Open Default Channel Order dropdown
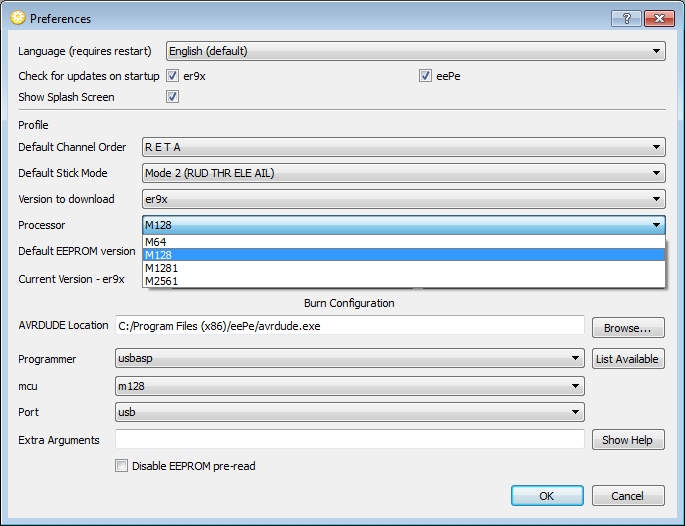685x526 pixels. pos(404,147)
